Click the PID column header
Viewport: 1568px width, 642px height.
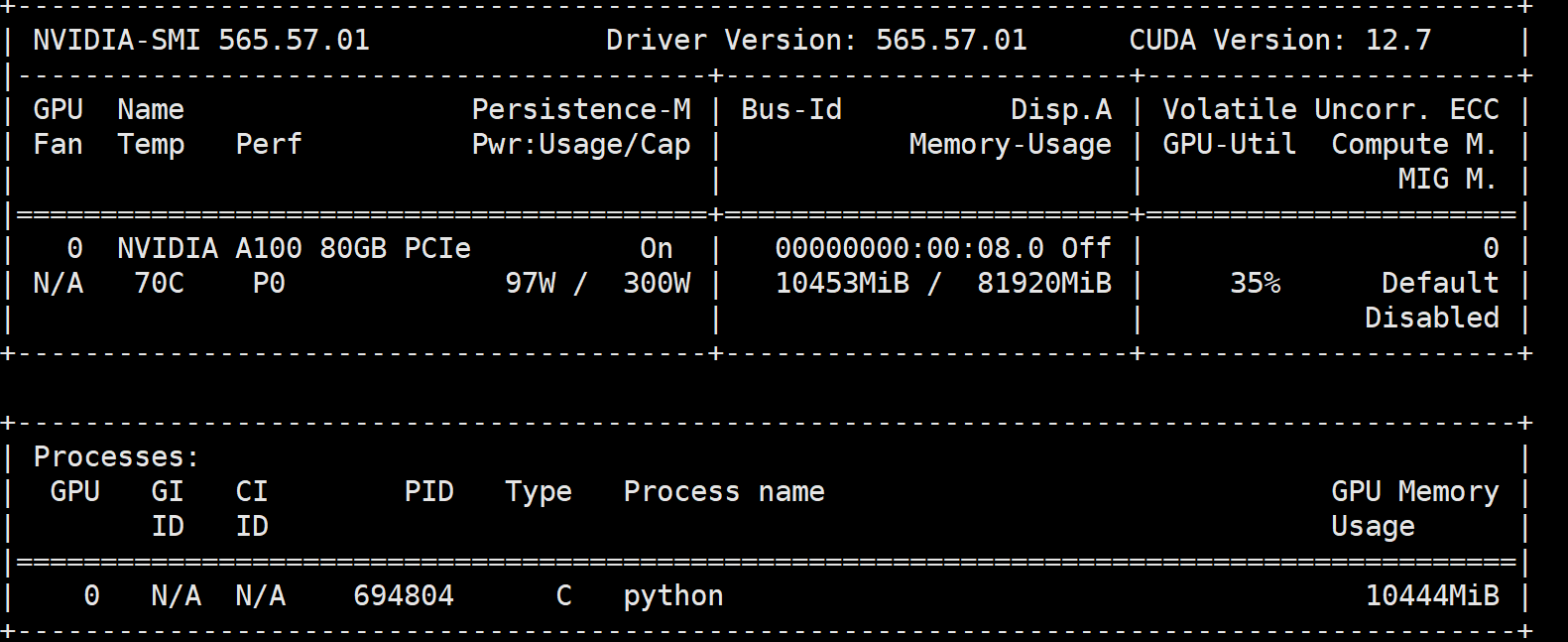tap(428, 491)
